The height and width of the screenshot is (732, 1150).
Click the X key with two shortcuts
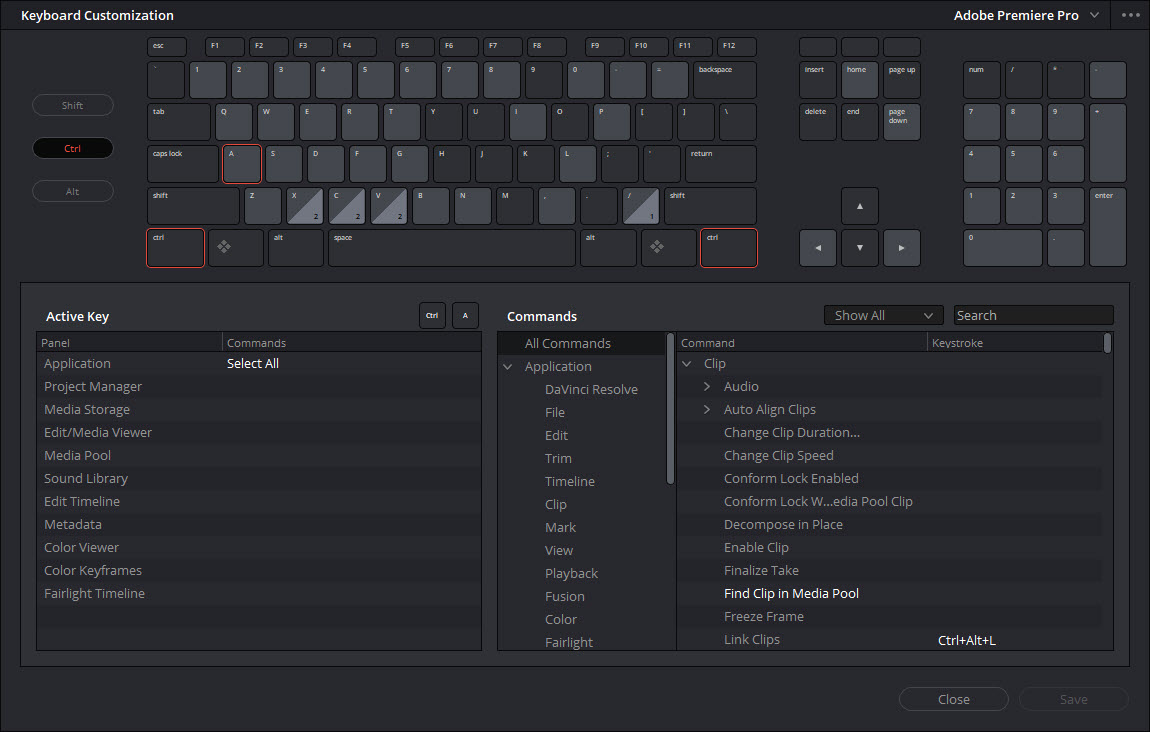[x=305, y=206]
